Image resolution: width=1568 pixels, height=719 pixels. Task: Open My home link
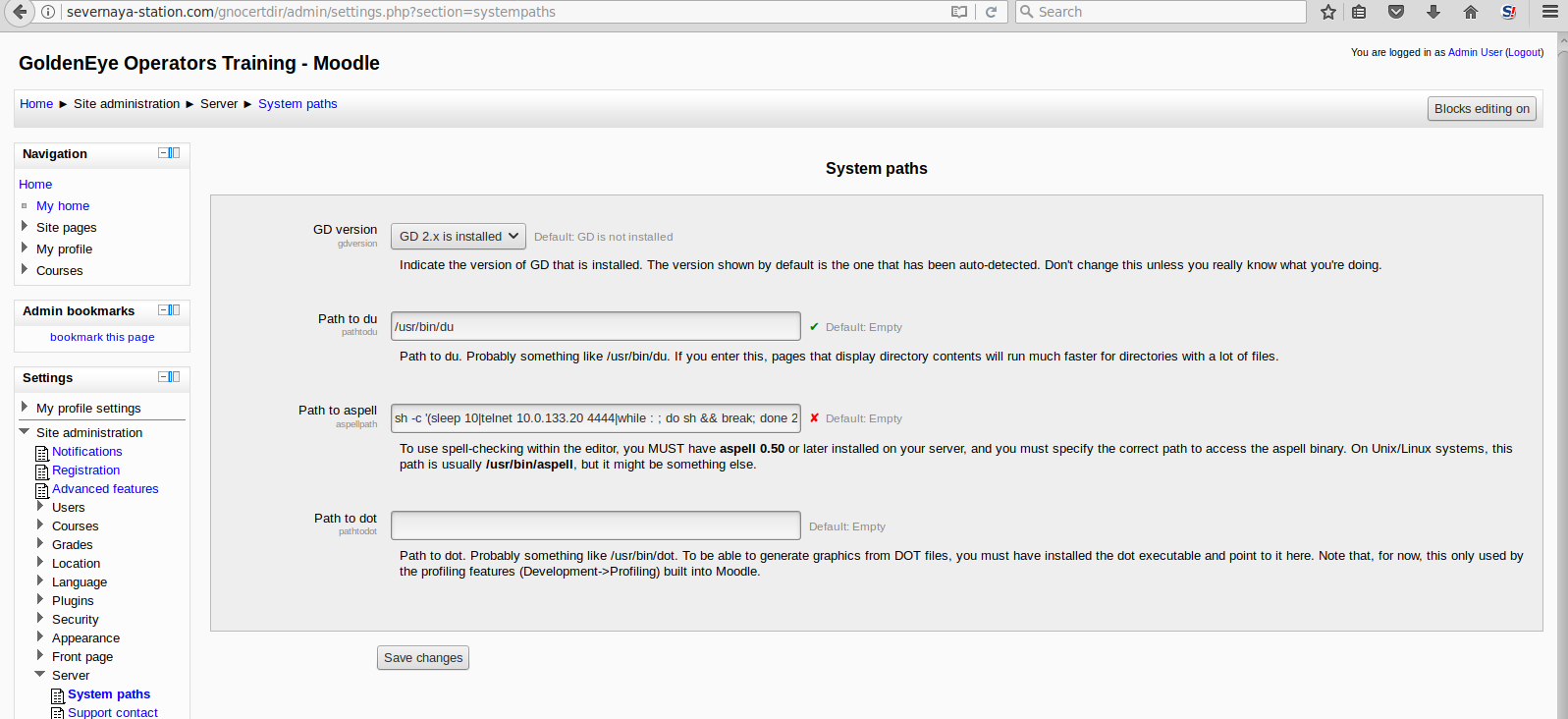pyautogui.click(x=63, y=206)
